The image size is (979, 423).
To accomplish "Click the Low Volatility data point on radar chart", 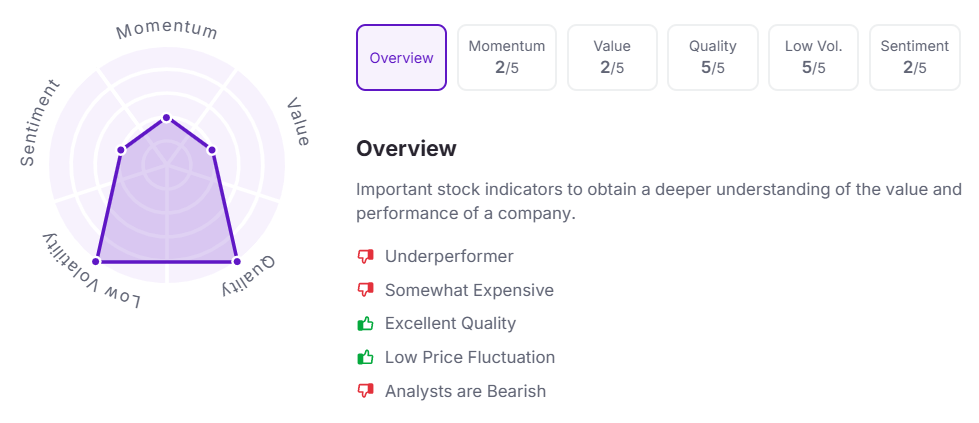I will tap(97, 262).
